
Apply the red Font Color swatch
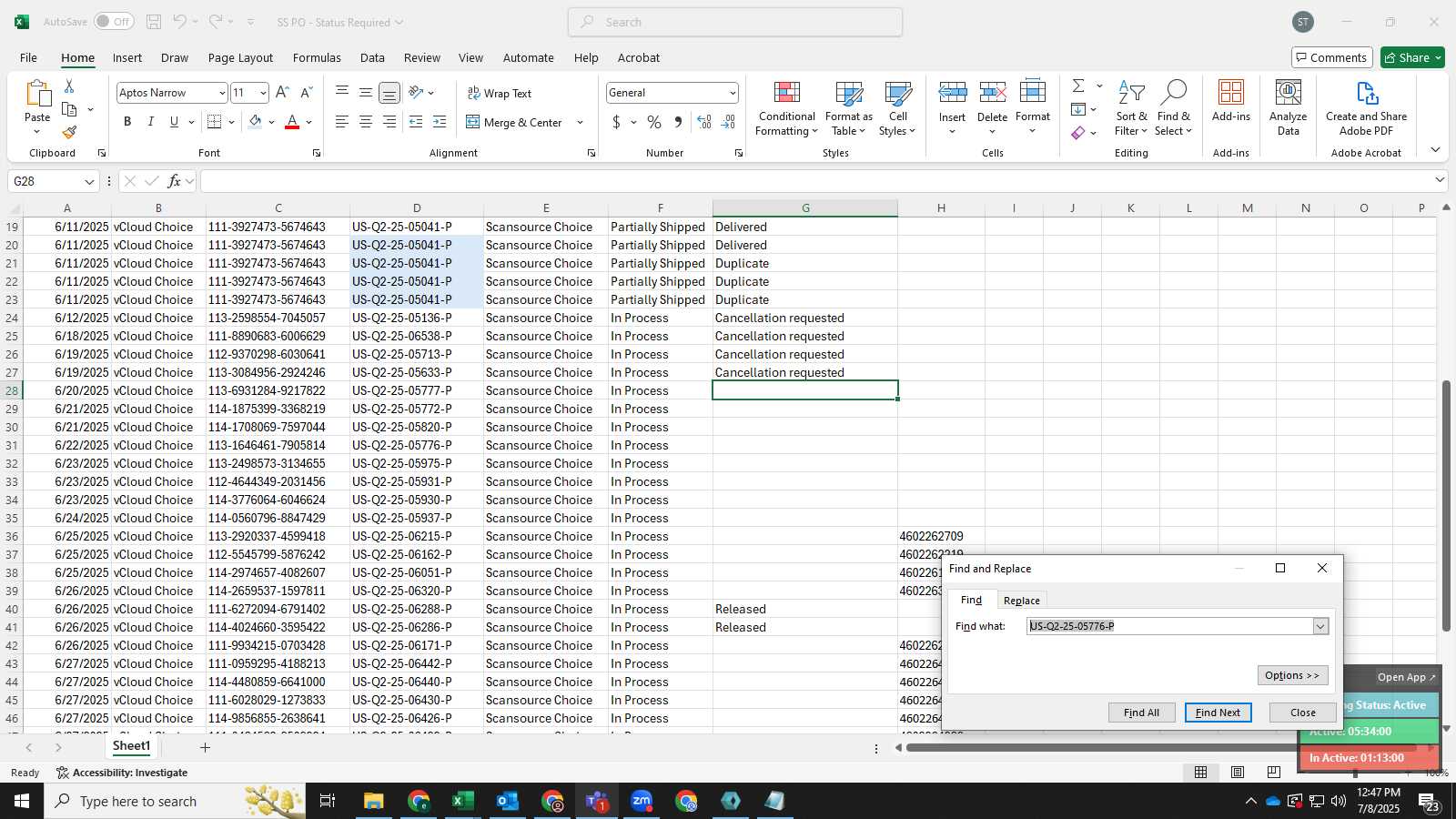tap(292, 122)
